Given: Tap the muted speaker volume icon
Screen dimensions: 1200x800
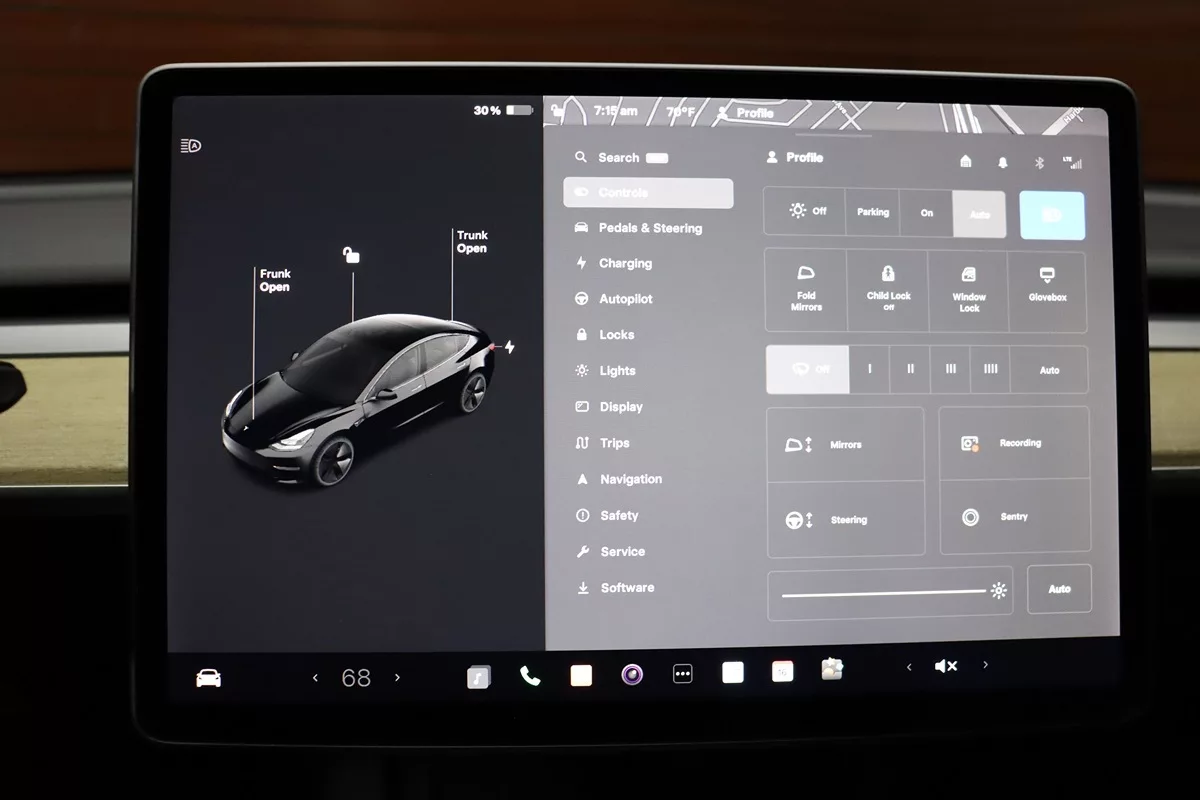Looking at the screenshot, I should (x=946, y=666).
